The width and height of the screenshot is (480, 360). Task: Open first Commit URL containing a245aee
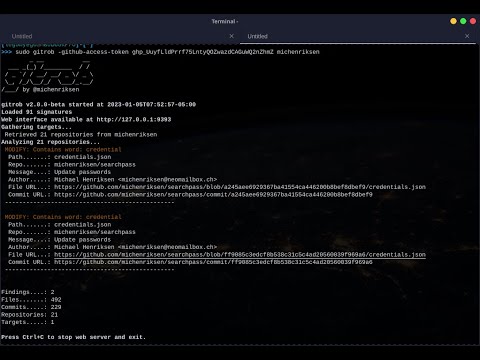point(213,195)
